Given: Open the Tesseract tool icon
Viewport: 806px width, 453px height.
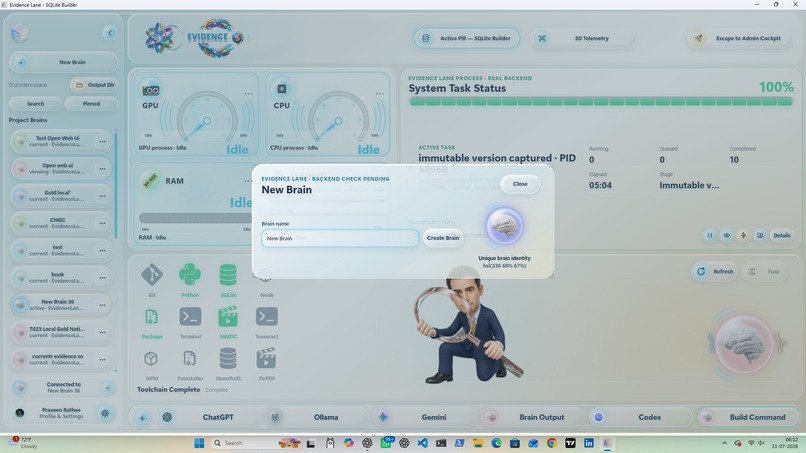Looking at the screenshot, I should (x=267, y=317).
